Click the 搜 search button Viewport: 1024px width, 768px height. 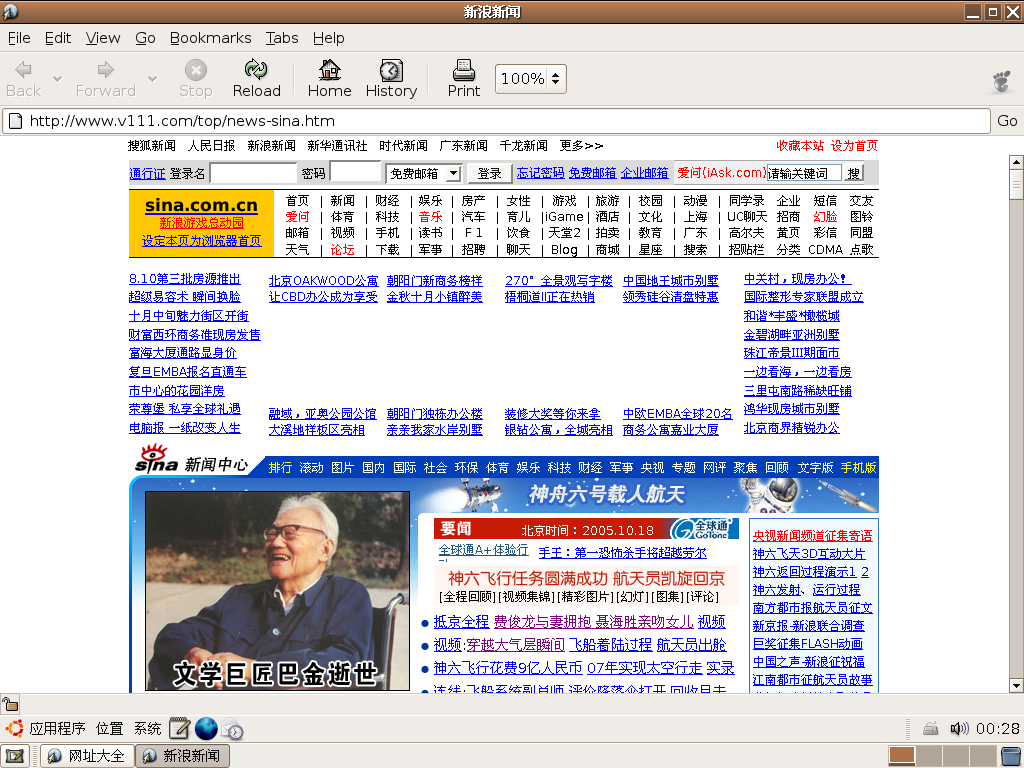tap(853, 173)
